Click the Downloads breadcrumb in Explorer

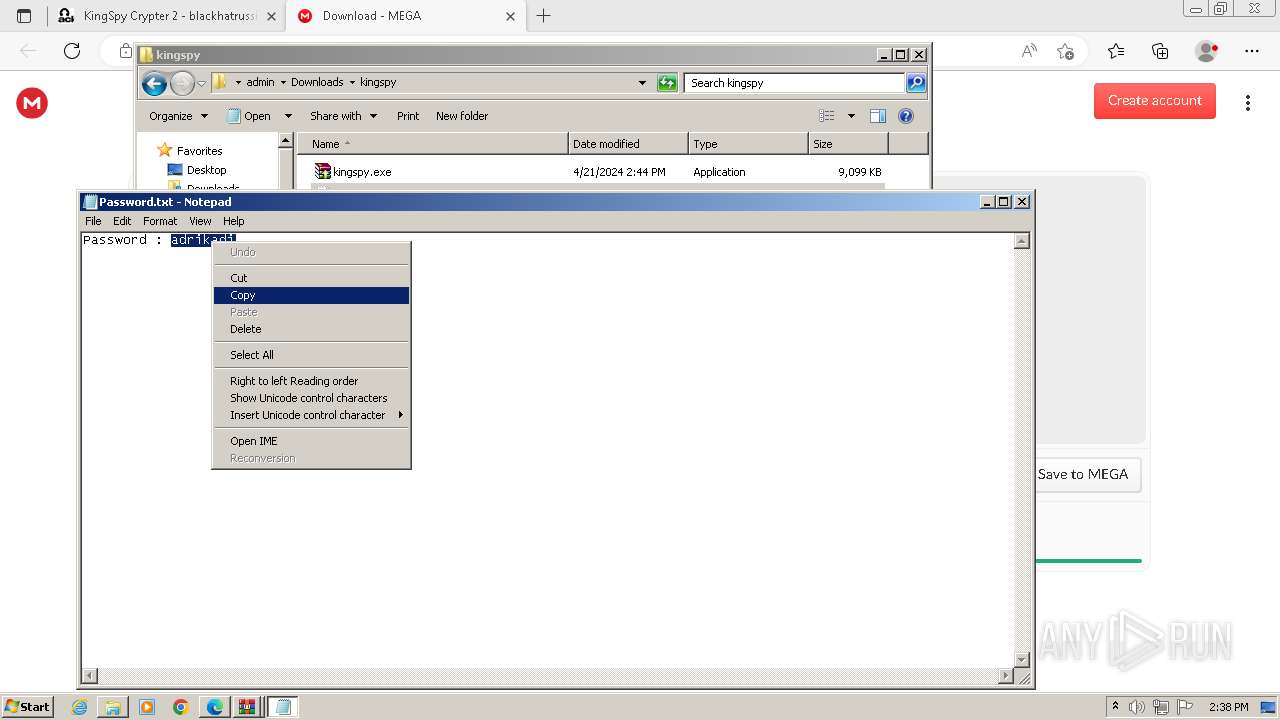[x=317, y=82]
